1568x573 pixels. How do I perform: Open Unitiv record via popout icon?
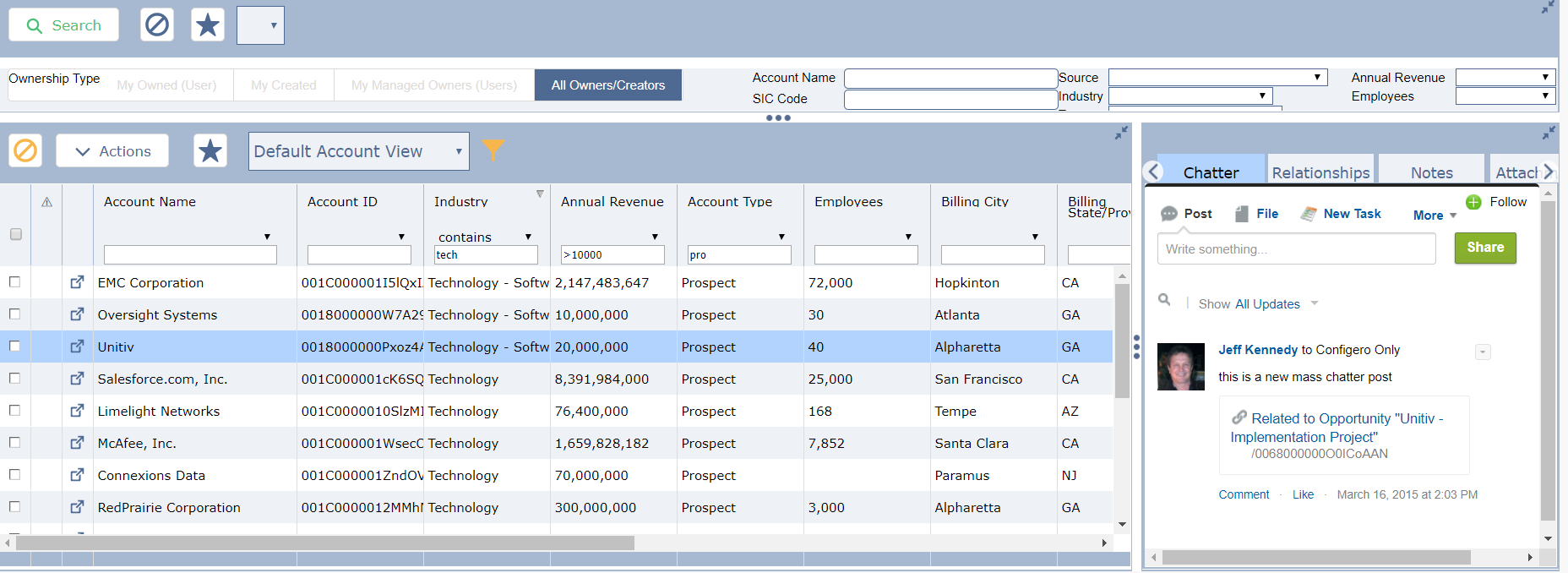click(x=77, y=347)
